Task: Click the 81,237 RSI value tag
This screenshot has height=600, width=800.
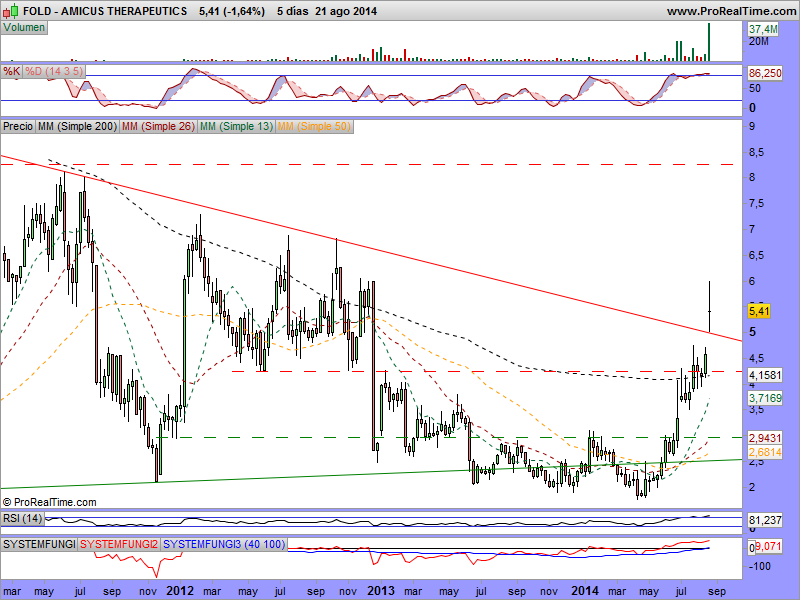Action: (x=765, y=520)
